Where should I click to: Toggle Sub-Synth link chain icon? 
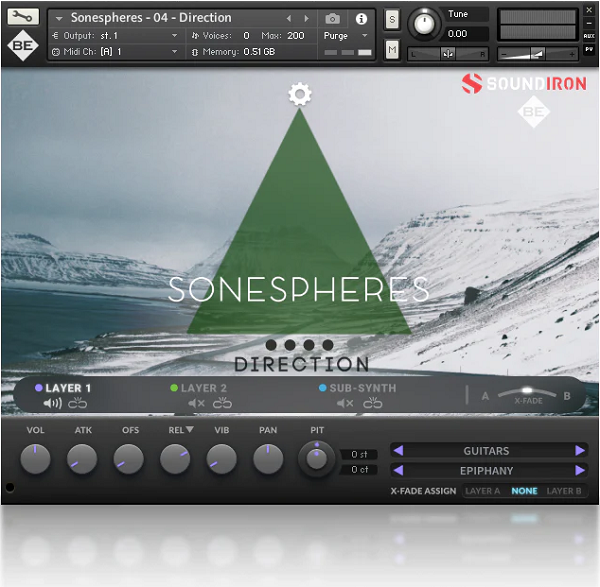pyautogui.click(x=372, y=403)
